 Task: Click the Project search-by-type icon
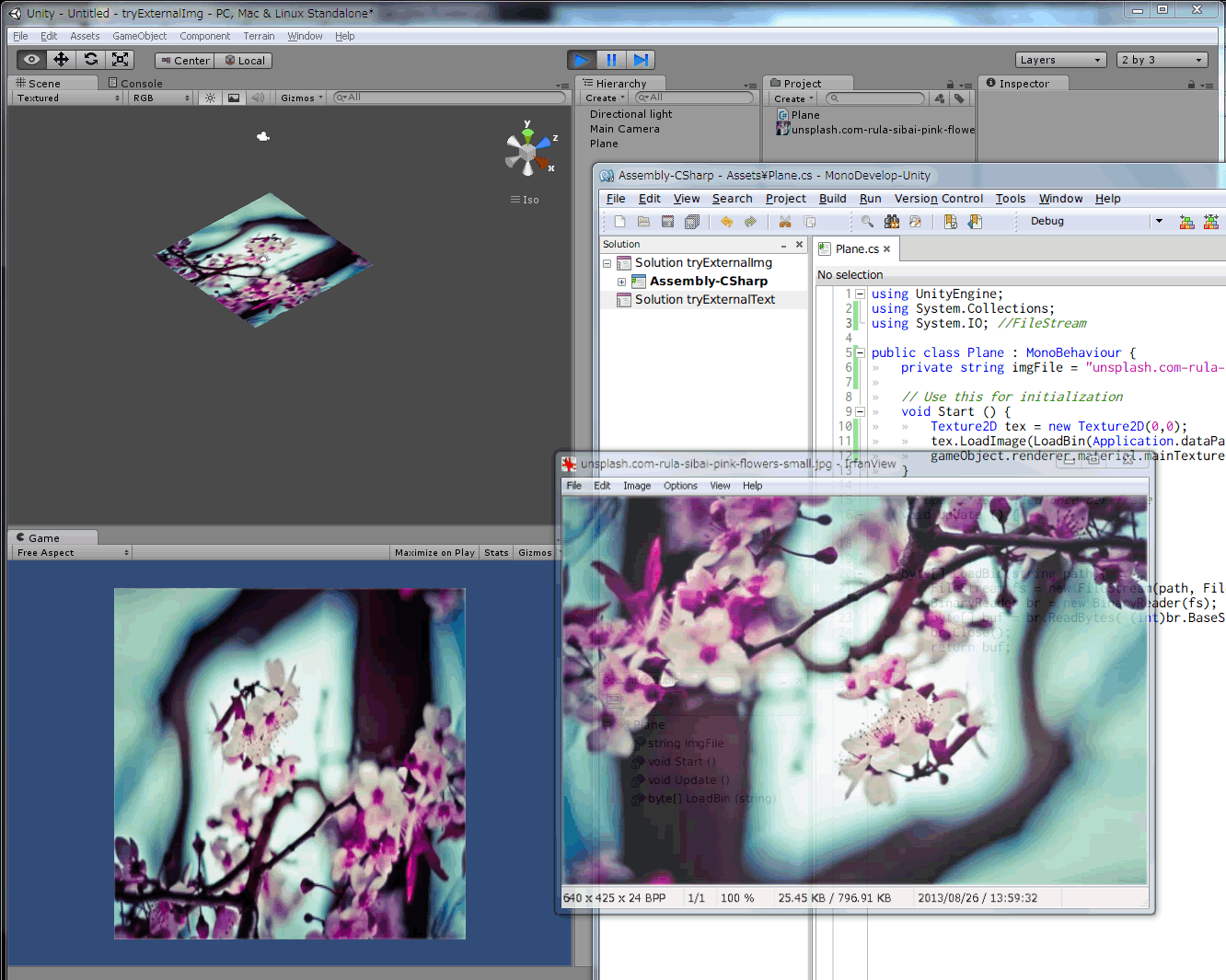(939, 98)
